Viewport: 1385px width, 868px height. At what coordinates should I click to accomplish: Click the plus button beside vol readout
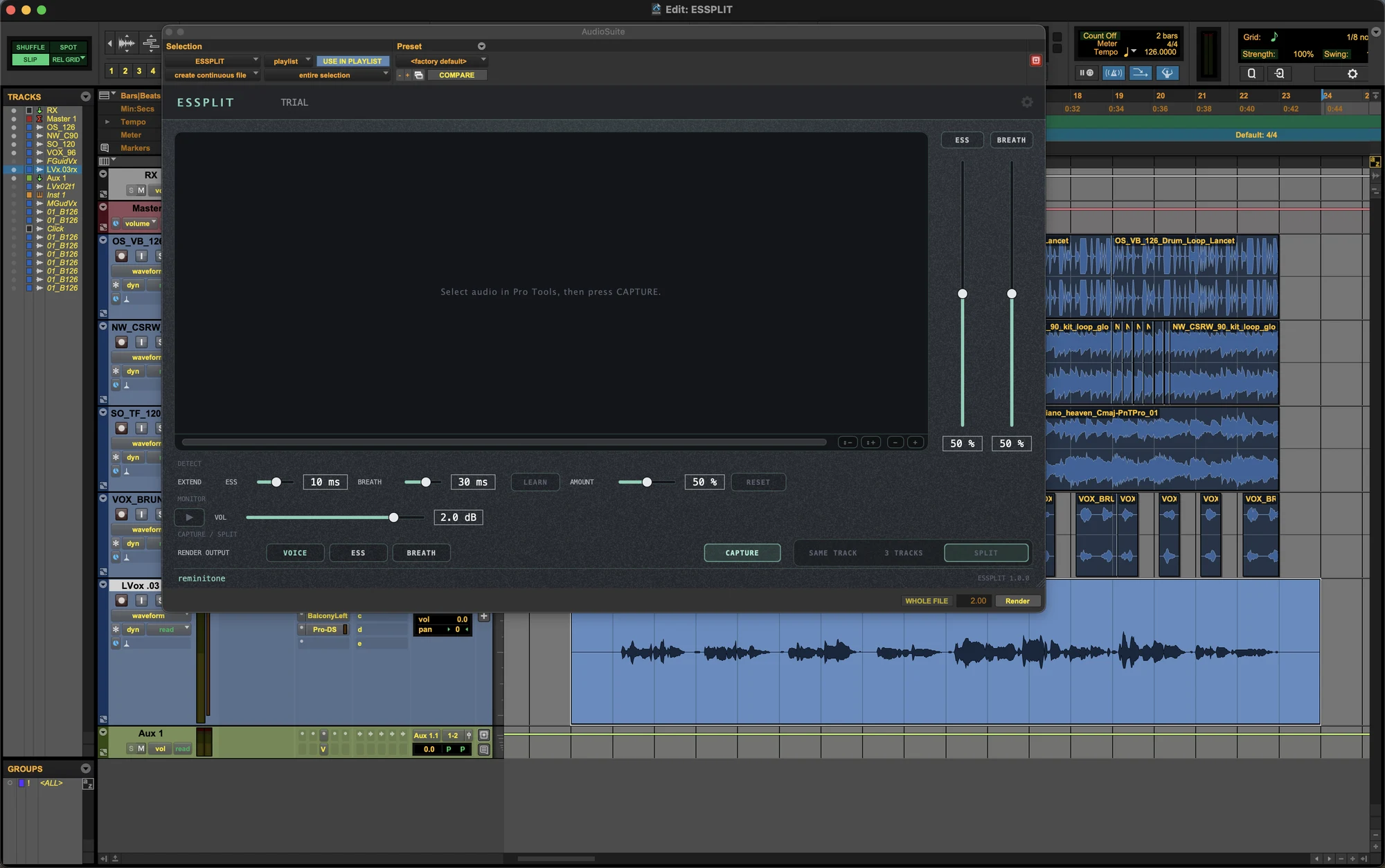pyautogui.click(x=483, y=617)
